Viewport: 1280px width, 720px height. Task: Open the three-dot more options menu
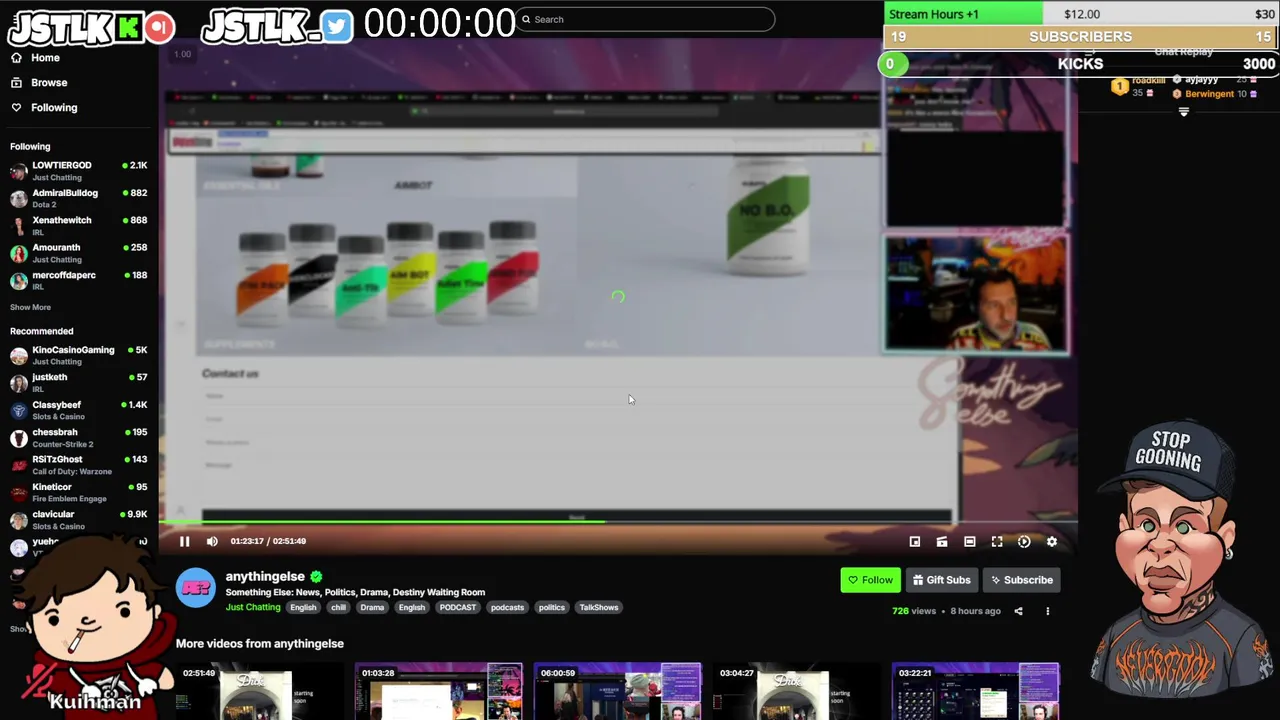coord(1047,611)
